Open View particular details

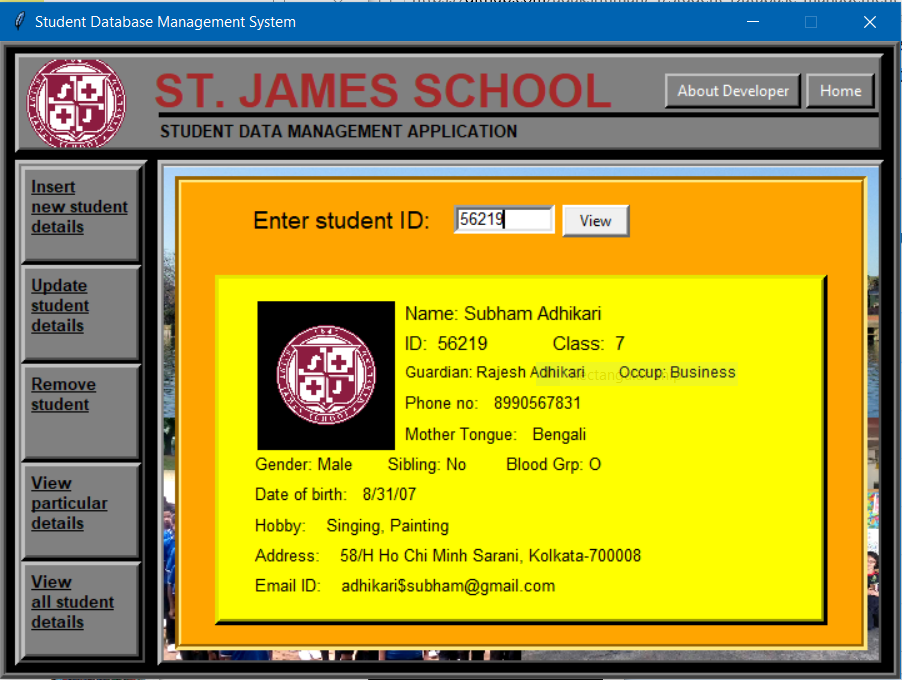(81, 510)
